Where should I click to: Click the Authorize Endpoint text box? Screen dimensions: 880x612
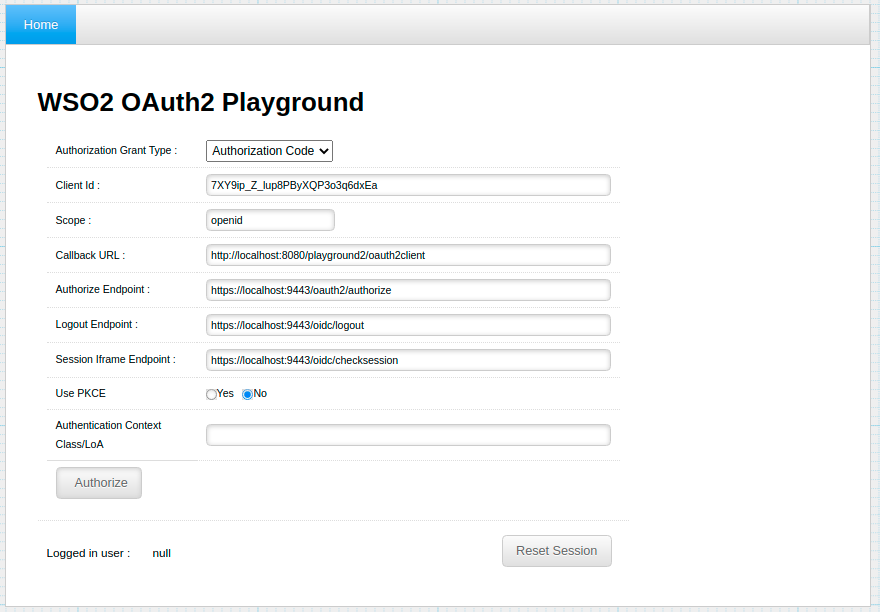click(408, 290)
